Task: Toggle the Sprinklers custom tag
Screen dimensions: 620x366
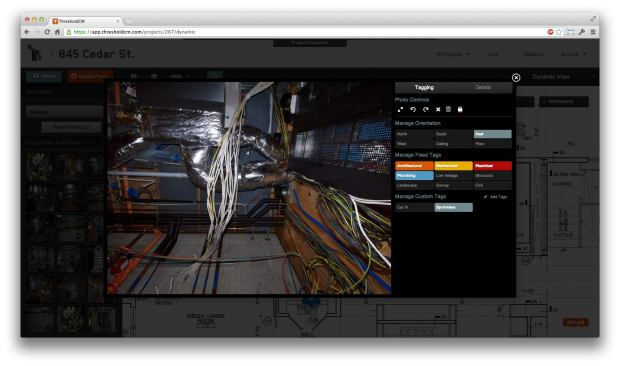Action: tap(453, 207)
